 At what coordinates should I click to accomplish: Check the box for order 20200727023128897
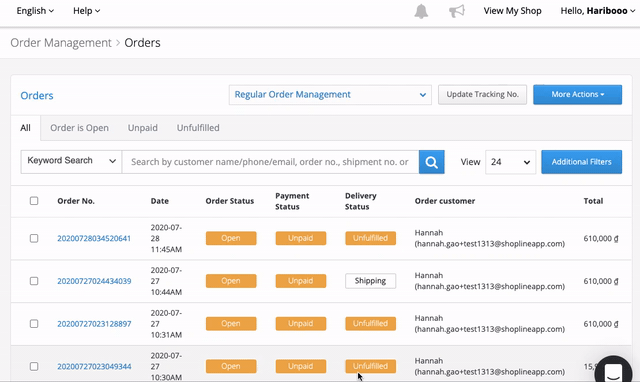point(34,324)
